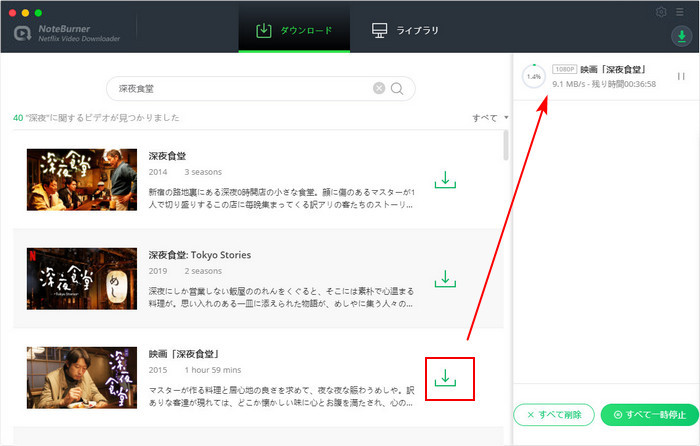Click the green macOS zoom button
This screenshot has width=700, height=446.
click(38, 13)
